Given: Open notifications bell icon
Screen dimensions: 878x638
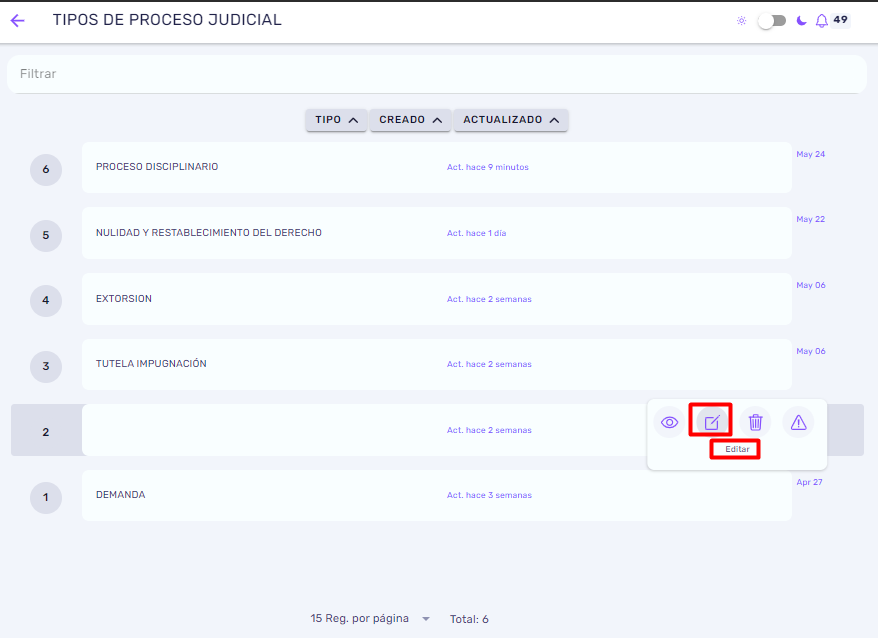Looking at the screenshot, I should (821, 21).
